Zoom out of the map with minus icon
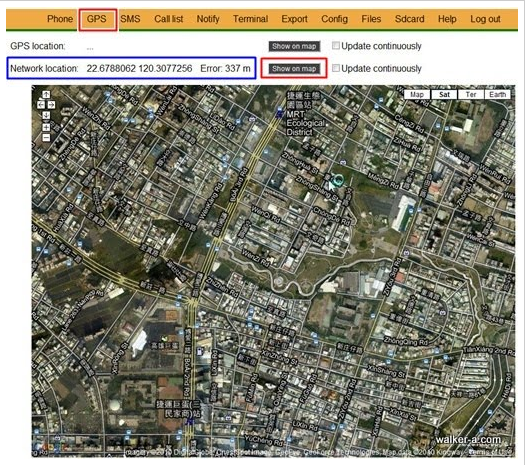The width and height of the screenshot is (525, 465). [46, 138]
